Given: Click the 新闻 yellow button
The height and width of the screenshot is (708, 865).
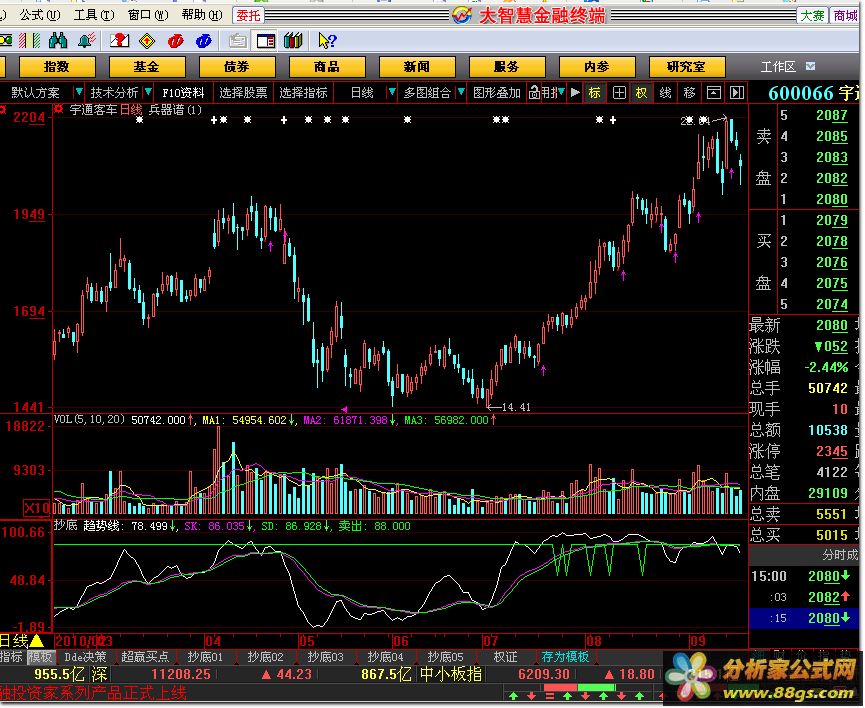Looking at the screenshot, I should pyautogui.click(x=417, y=67).
